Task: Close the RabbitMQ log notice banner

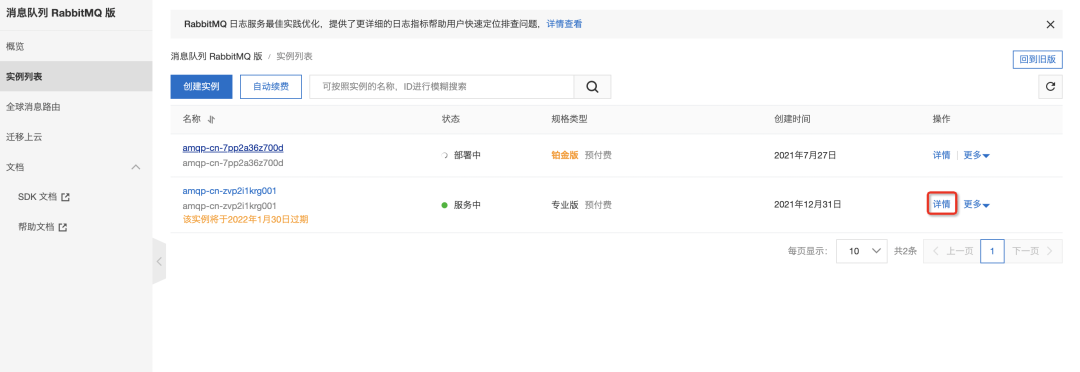Action: coord(1050,24)
